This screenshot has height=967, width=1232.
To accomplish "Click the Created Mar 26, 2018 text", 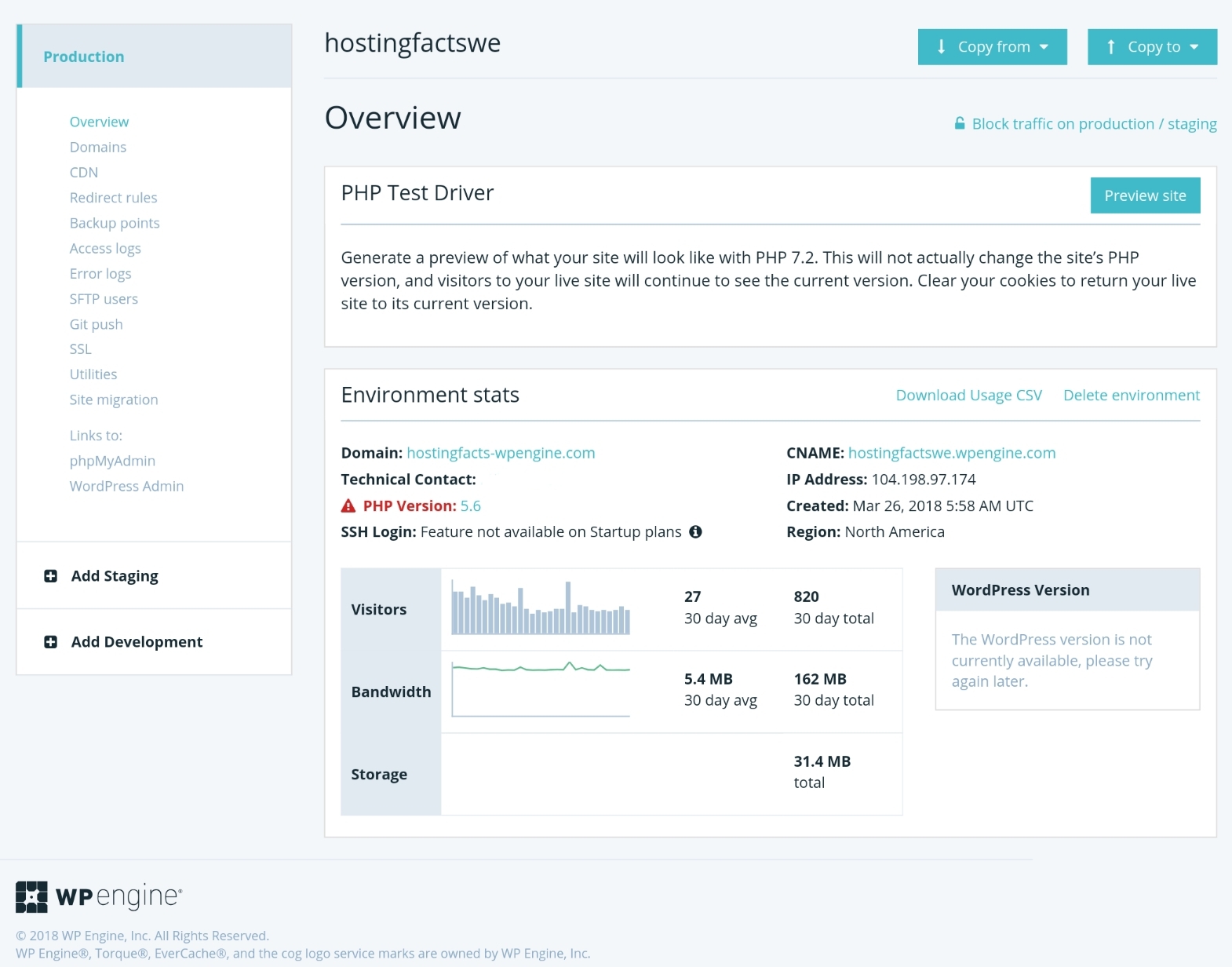I will pos(909,506).
